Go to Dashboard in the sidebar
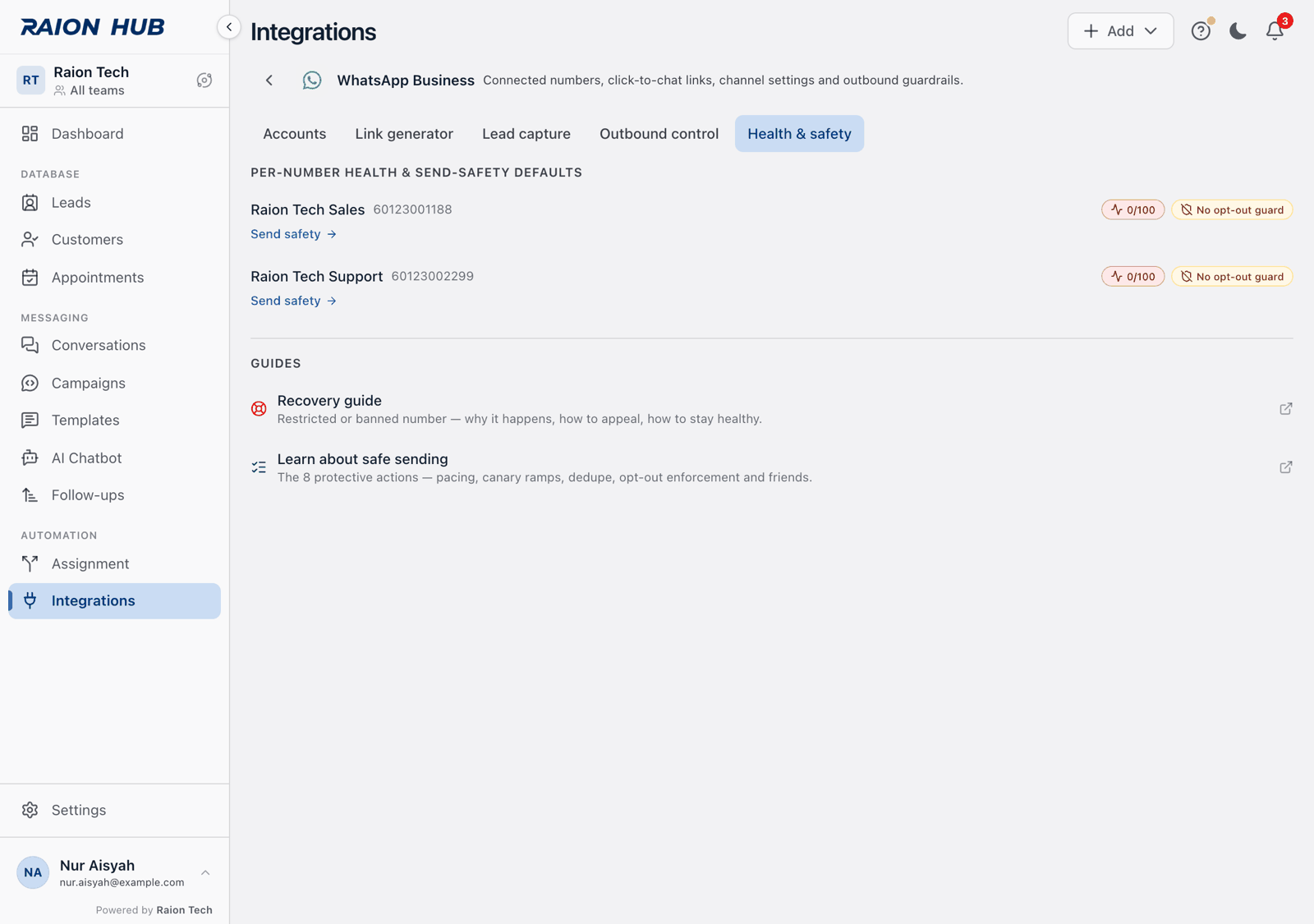 [x=114, y=134]
